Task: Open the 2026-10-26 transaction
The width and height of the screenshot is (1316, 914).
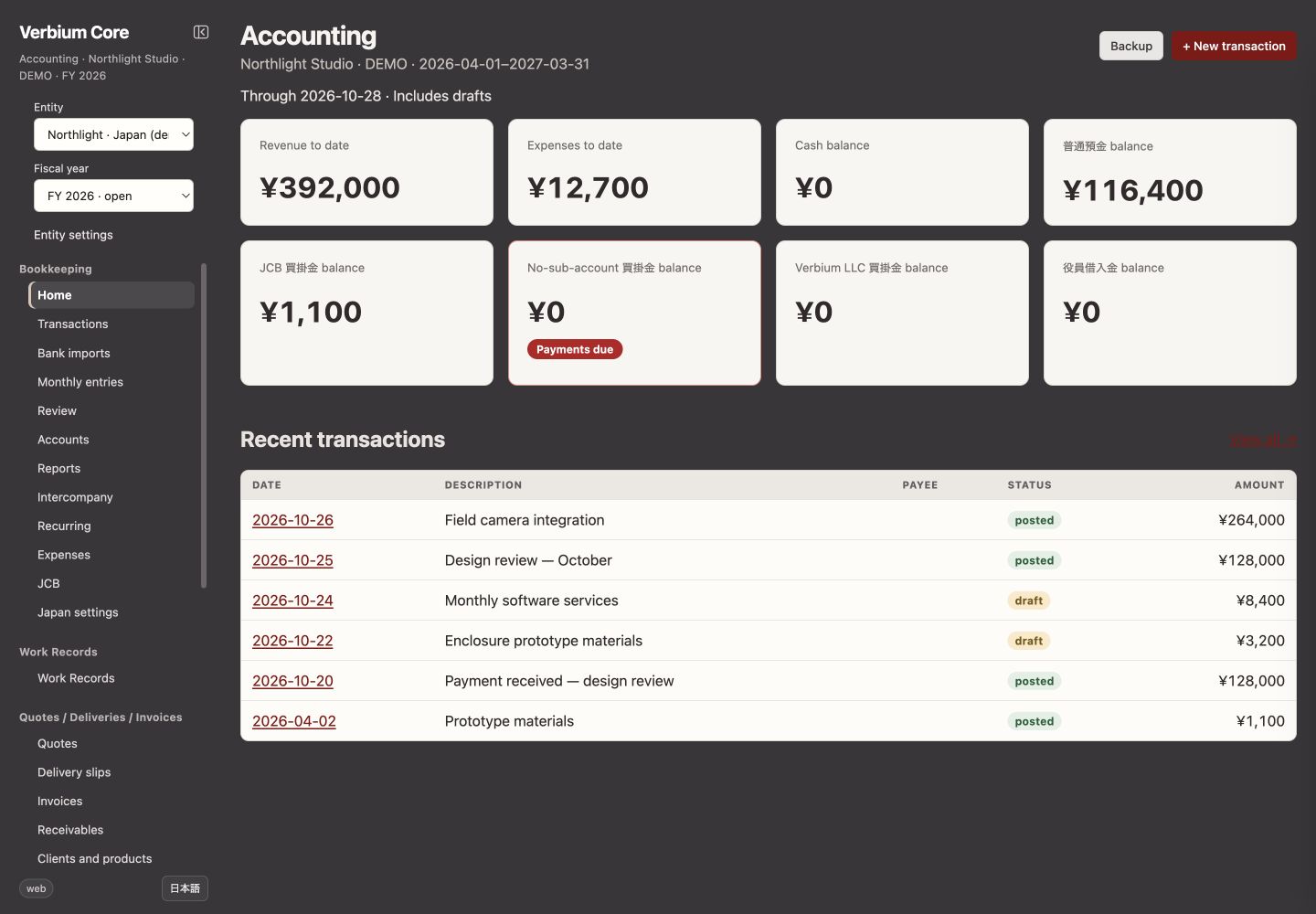Action: (x=292, y=520)
